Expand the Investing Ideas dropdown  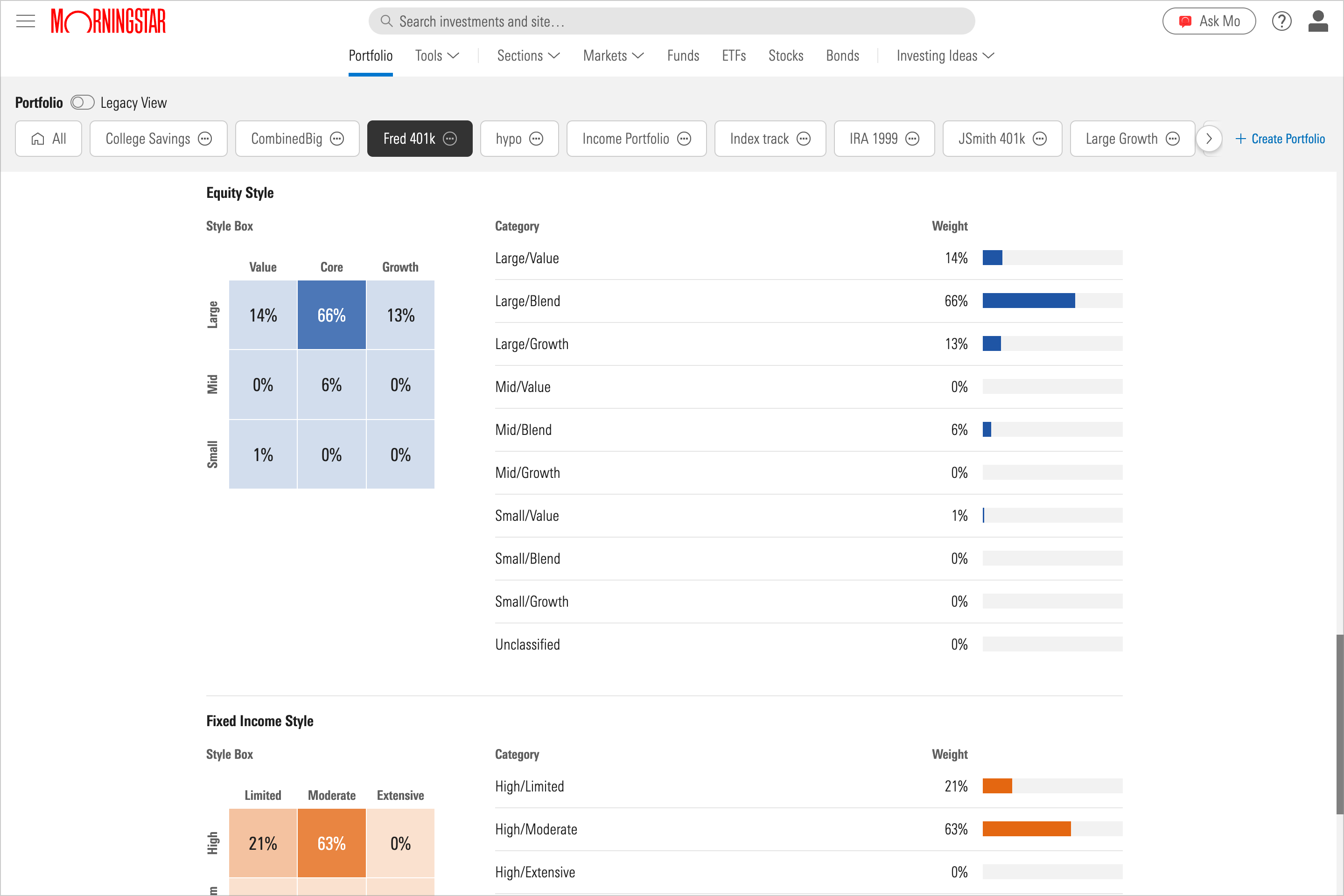(945, 56)
